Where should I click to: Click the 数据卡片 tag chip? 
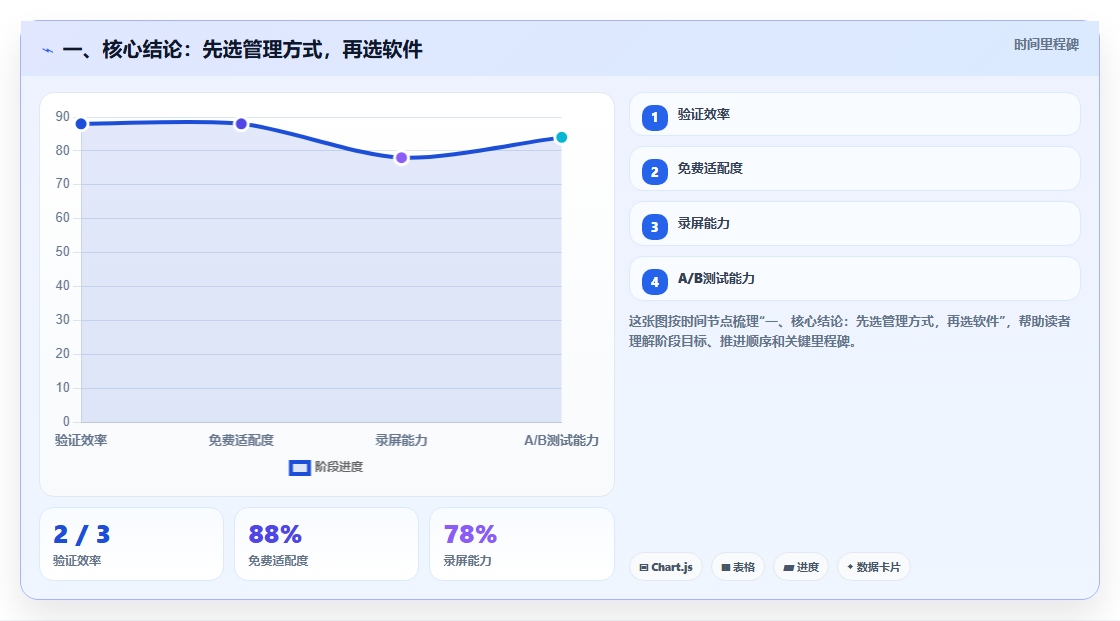(x=874, y=567)
